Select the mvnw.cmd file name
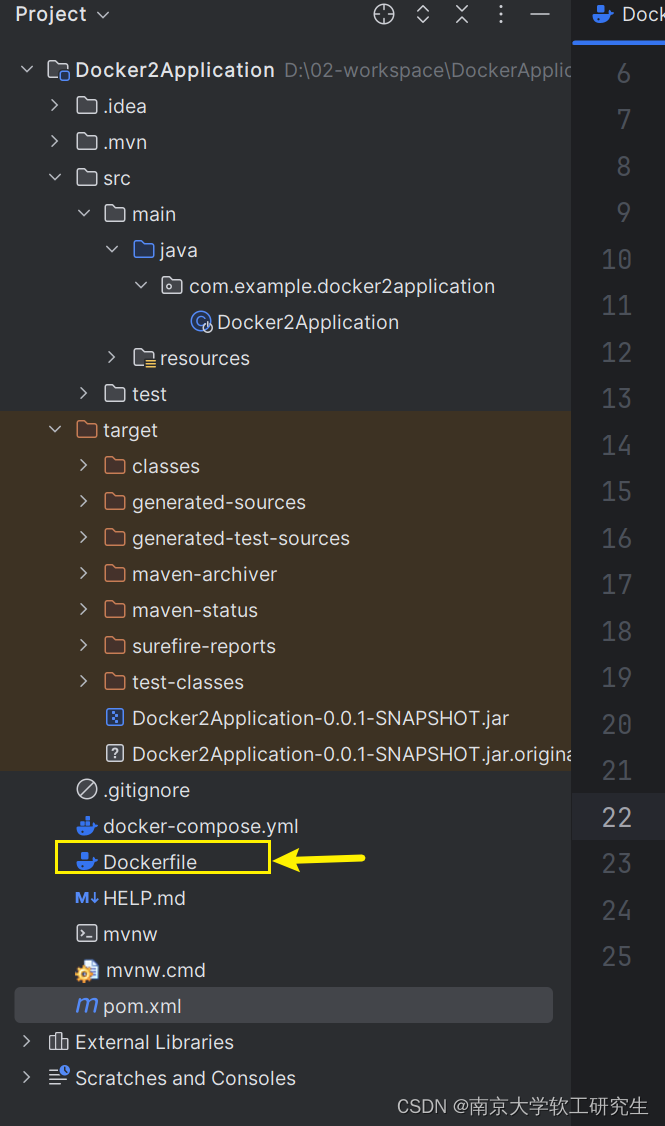 (x=156, y=970)
